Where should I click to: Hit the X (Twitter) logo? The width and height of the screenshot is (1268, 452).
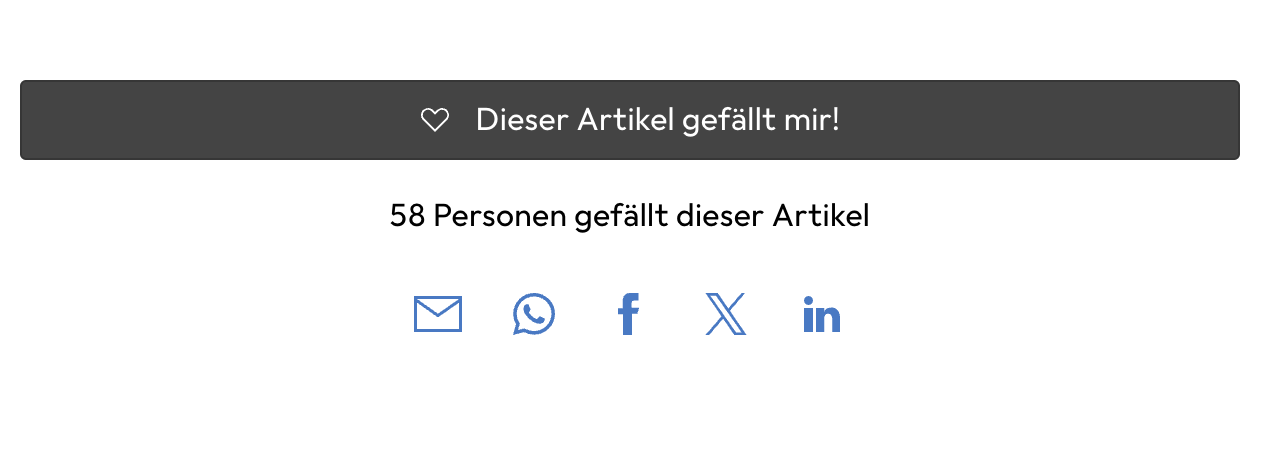[x=725, y=314]
